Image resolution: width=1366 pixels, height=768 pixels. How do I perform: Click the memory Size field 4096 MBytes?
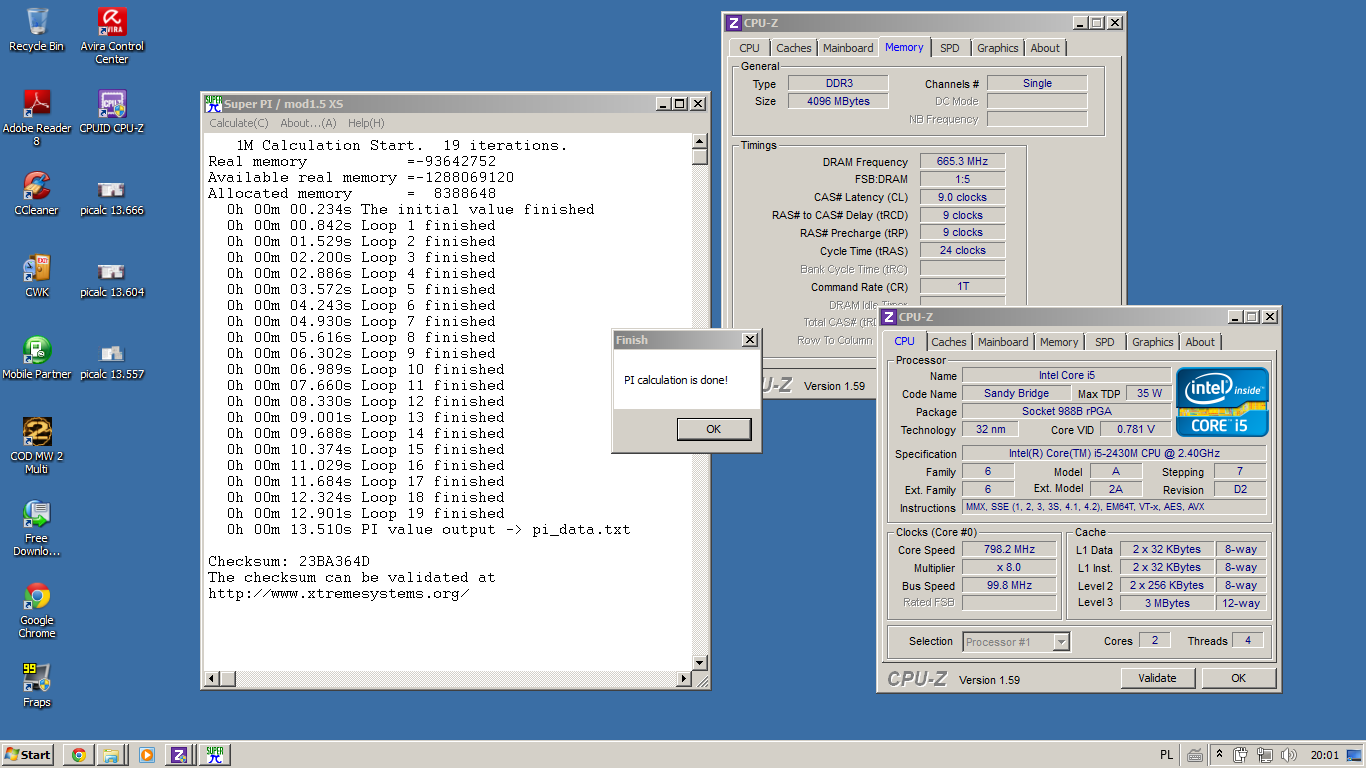[838, 101]
